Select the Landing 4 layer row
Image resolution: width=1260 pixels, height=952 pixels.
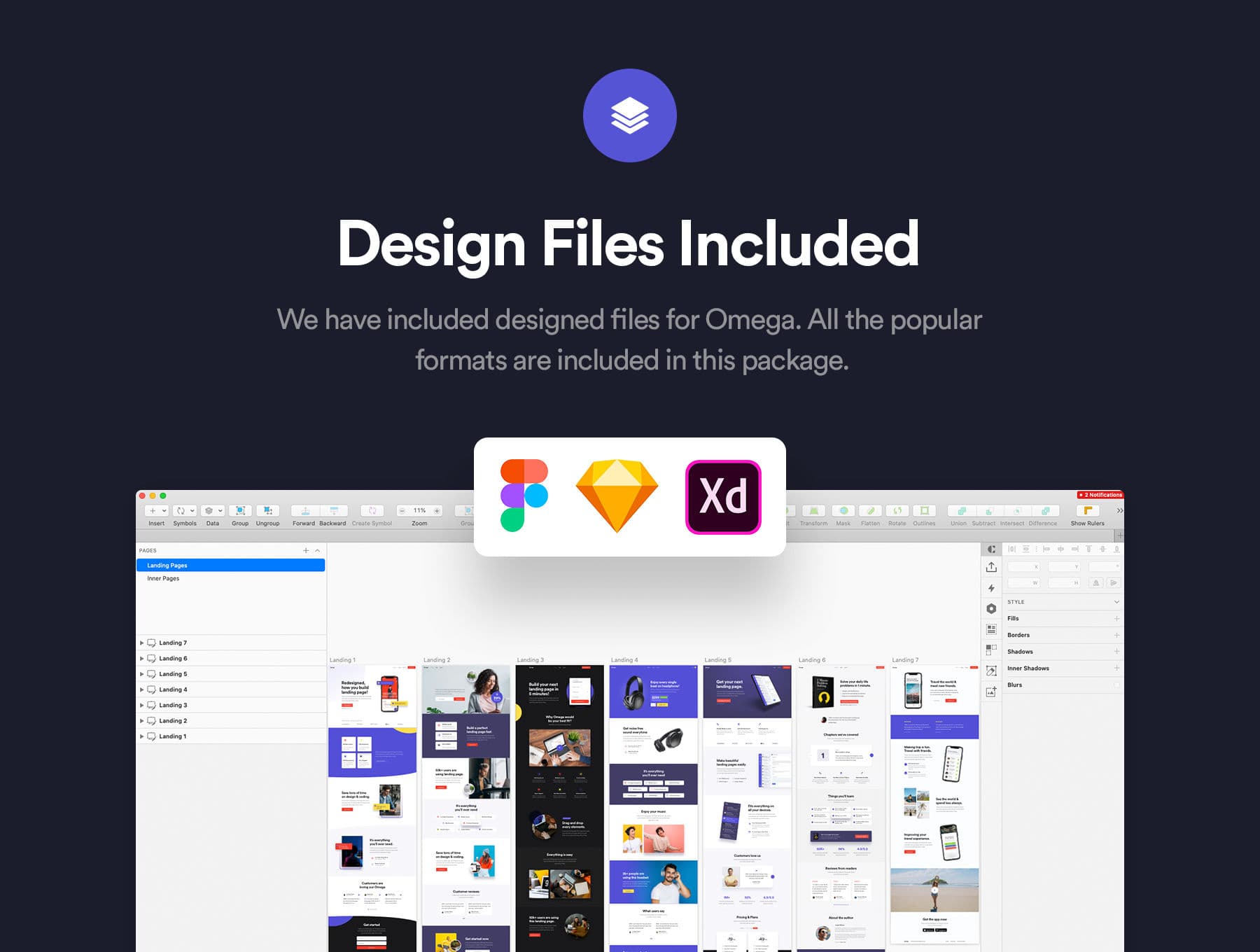pyautogui.click(x=231, y=689)
